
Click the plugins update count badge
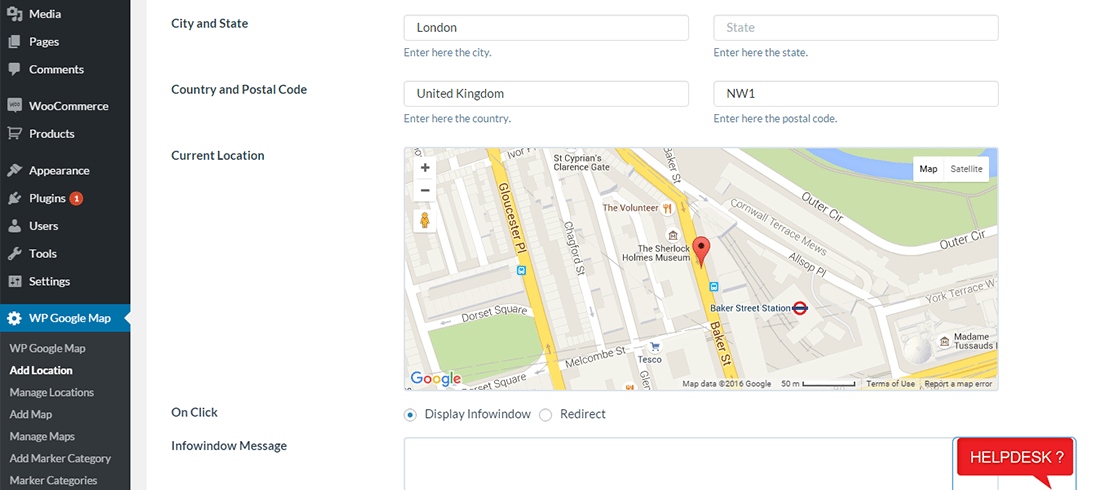(76, 199)
